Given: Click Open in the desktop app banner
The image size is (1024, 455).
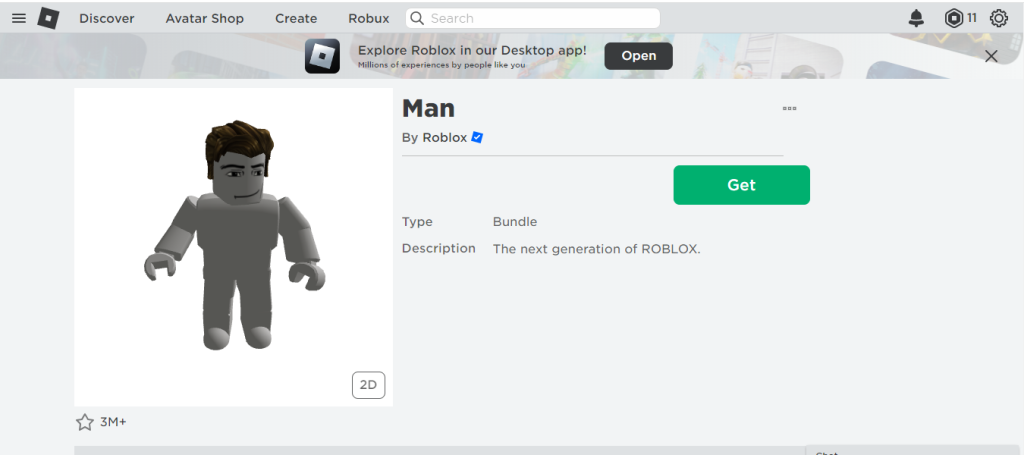Looking at the screenshot, I should click(x=639, y=56).
